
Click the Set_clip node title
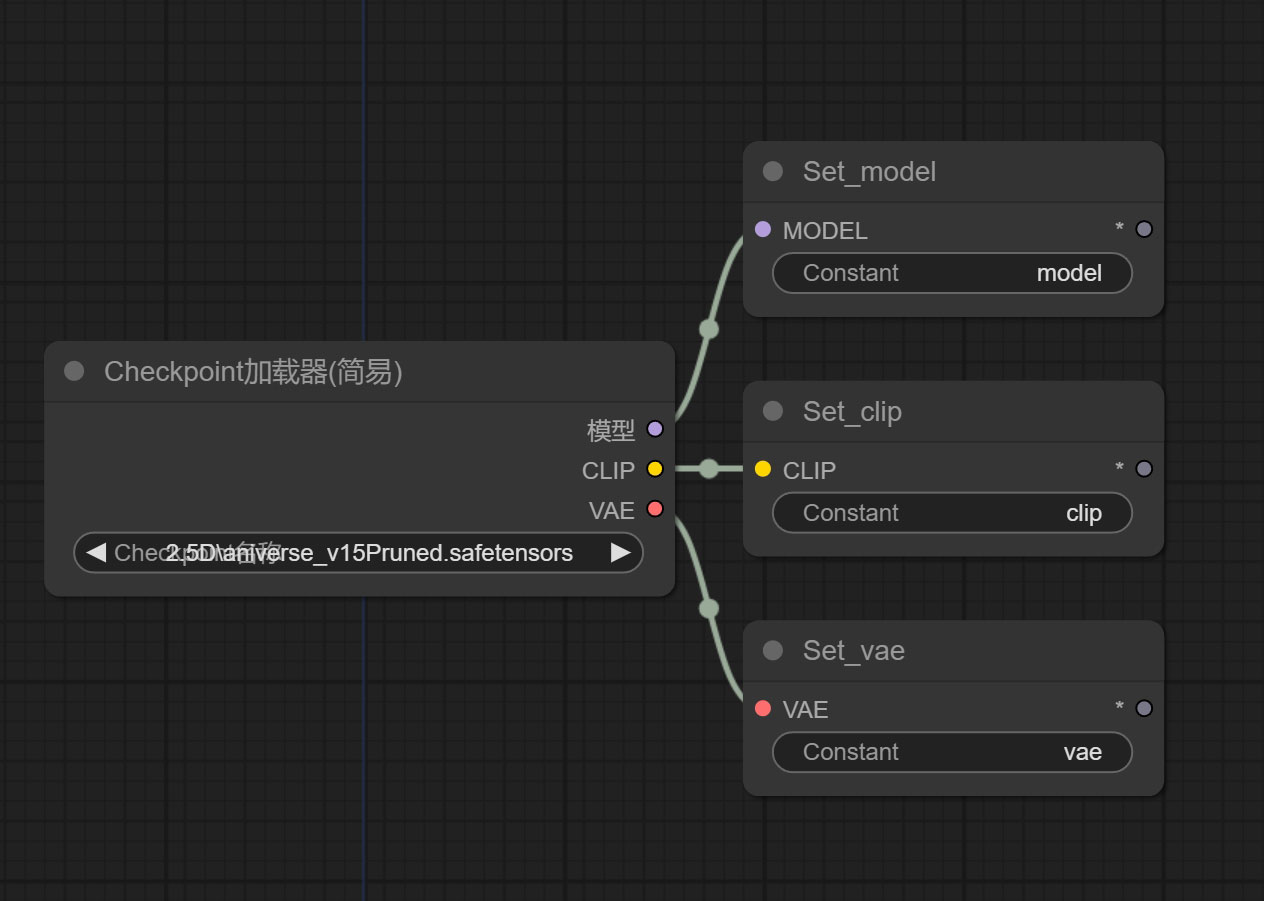tap(852, 412)
